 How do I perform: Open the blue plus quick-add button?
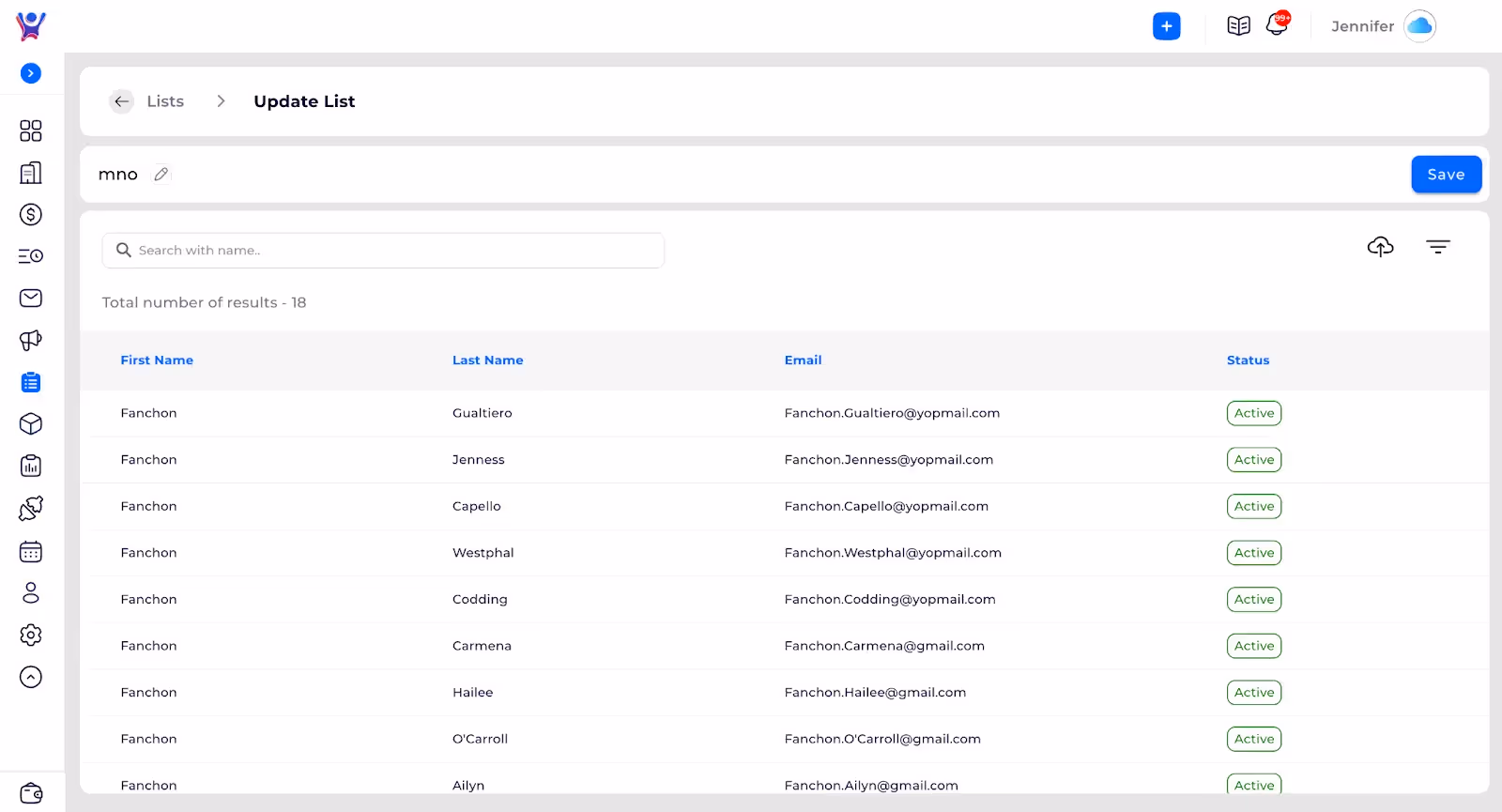[x=1166, y=26]
